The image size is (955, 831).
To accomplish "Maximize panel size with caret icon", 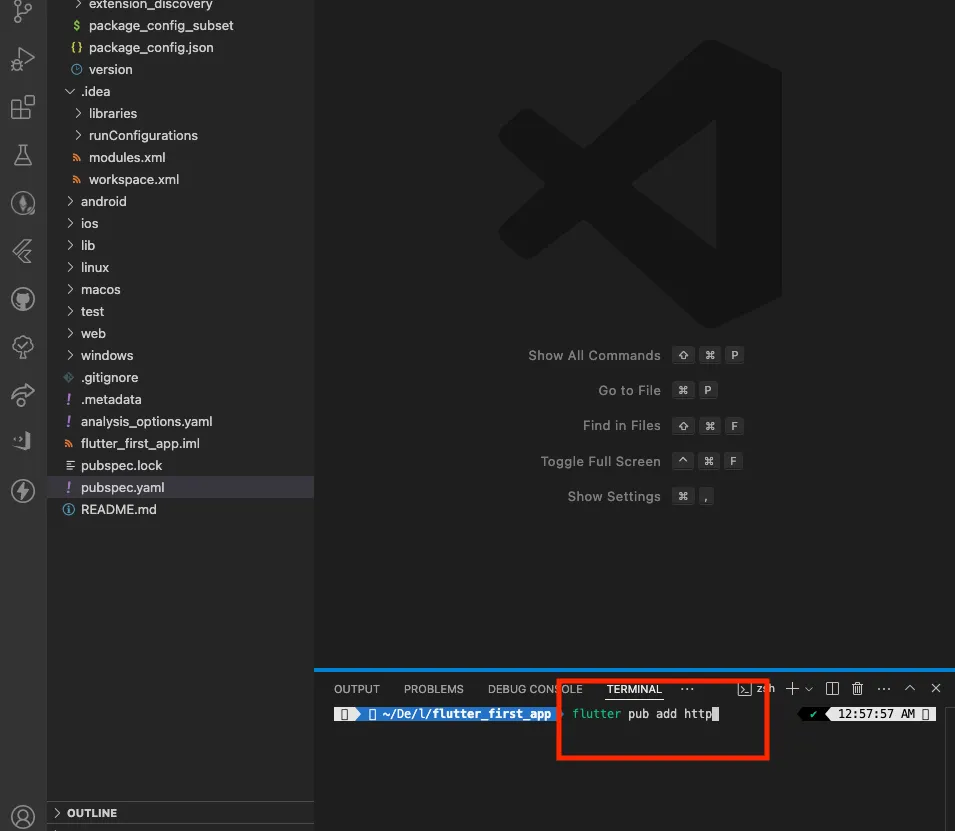I will [x=909, y=688].
